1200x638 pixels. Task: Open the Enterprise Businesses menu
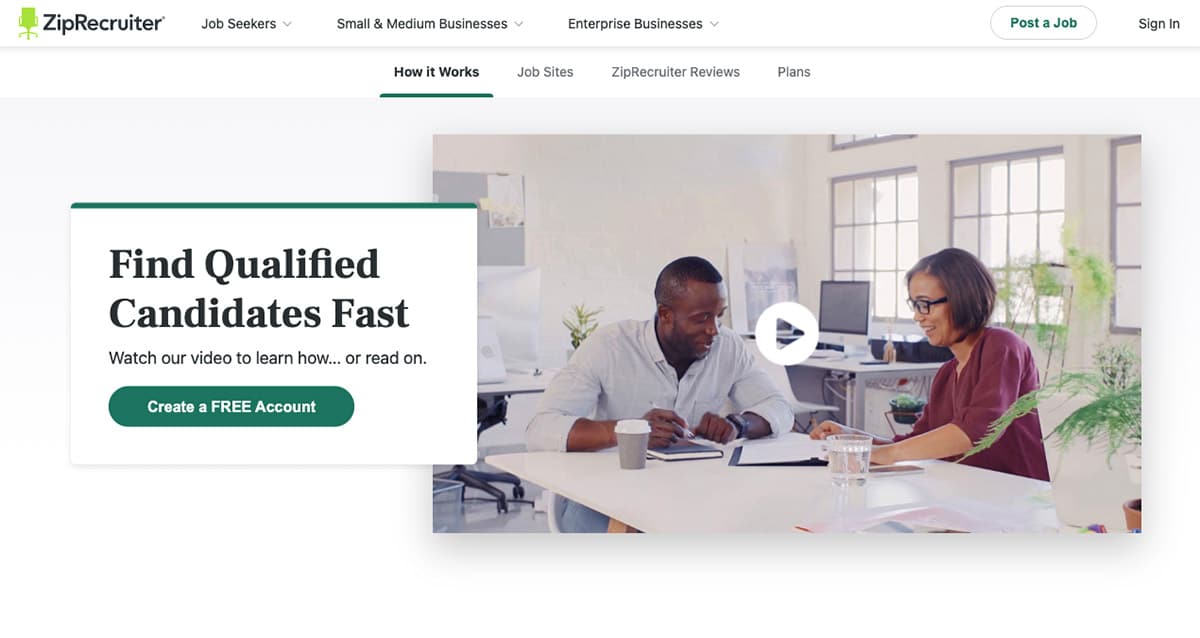[x=635, y=24]
